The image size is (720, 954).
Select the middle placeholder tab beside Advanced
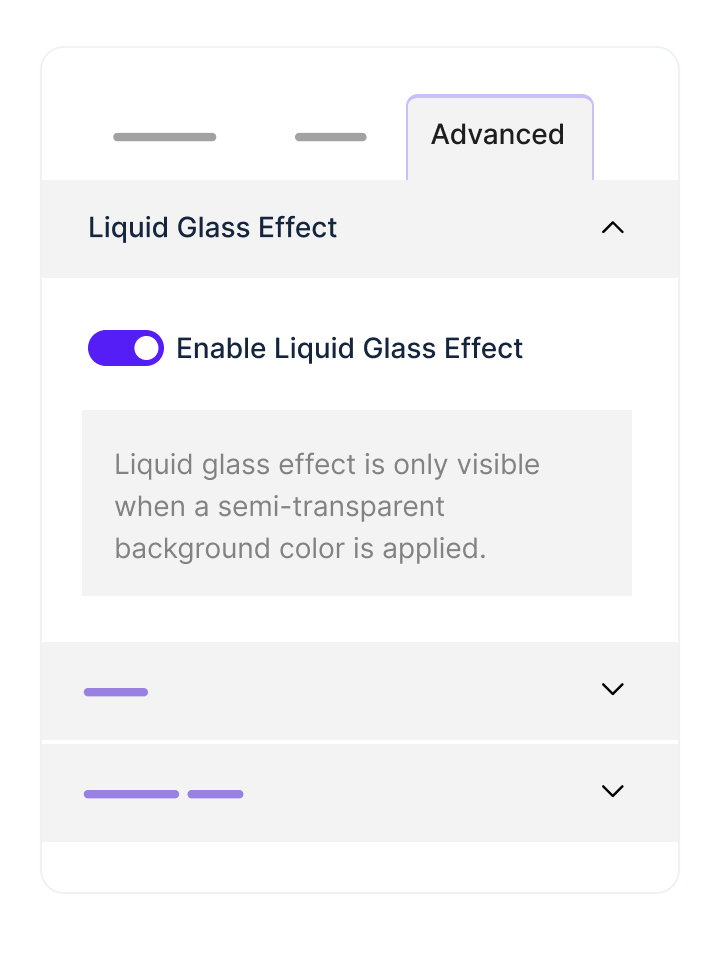[x=330, y=137]
